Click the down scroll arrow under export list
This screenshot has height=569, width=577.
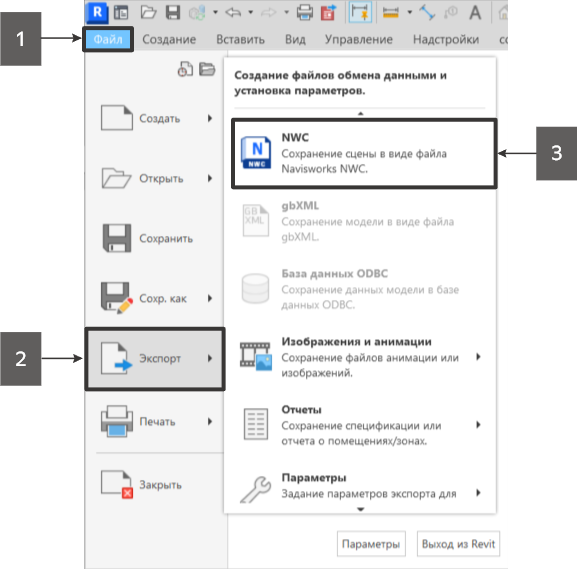(x=361, y=509)
